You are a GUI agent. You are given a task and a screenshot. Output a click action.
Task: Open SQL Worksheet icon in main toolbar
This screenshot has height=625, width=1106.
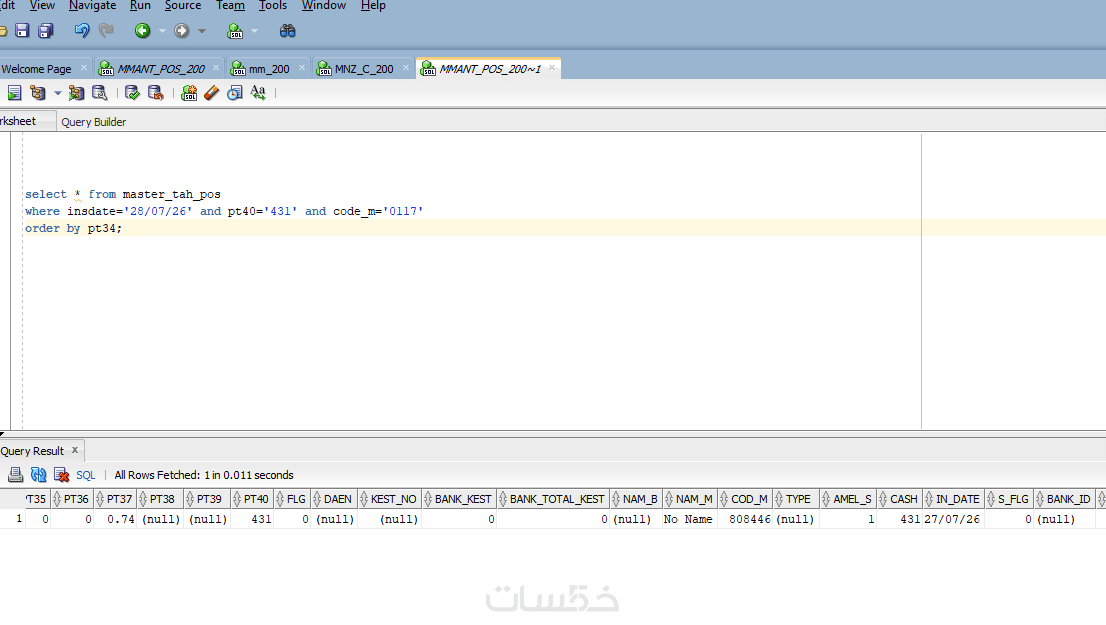click(x=235, y=30)
